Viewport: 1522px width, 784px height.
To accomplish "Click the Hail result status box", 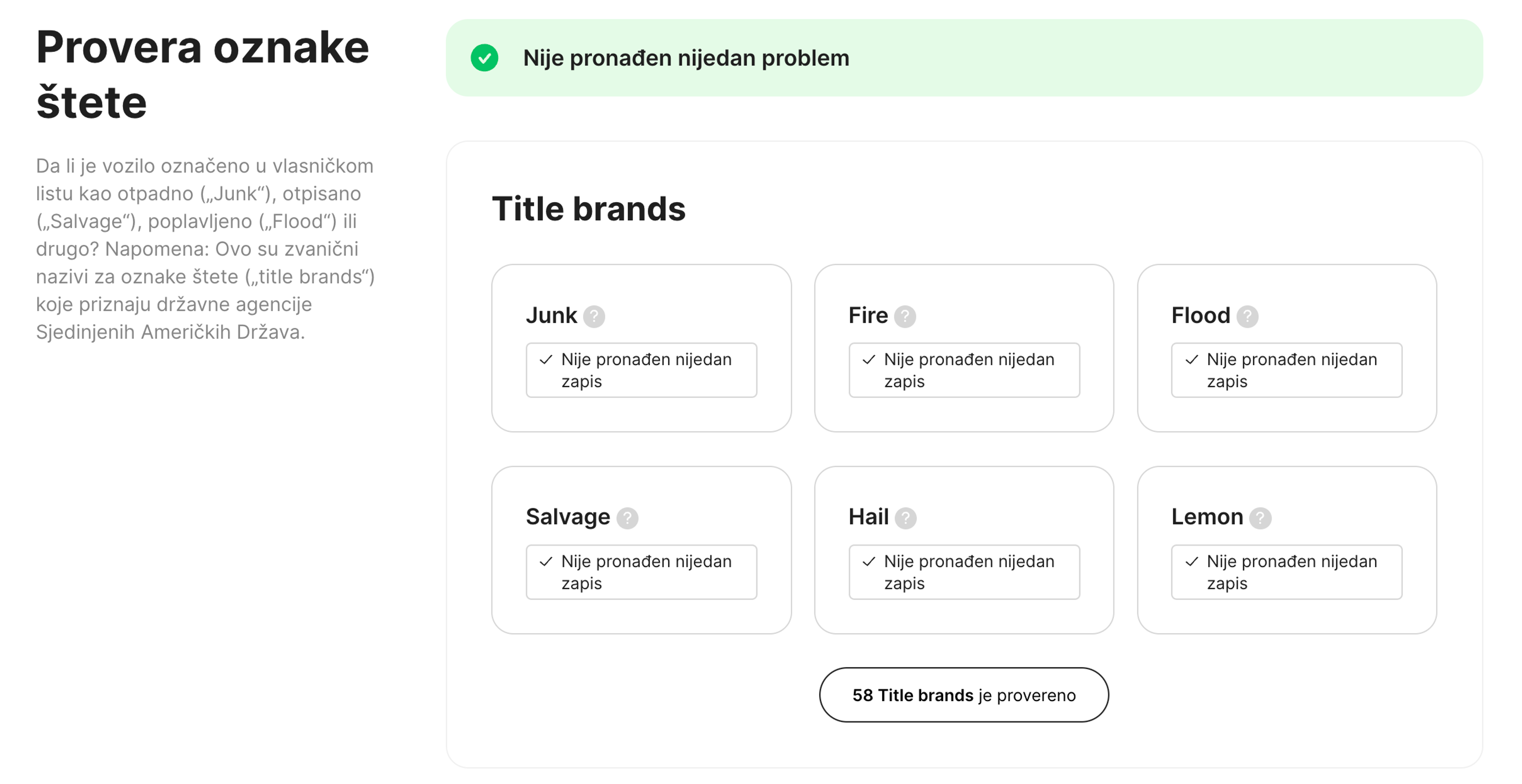I will 964,572.
